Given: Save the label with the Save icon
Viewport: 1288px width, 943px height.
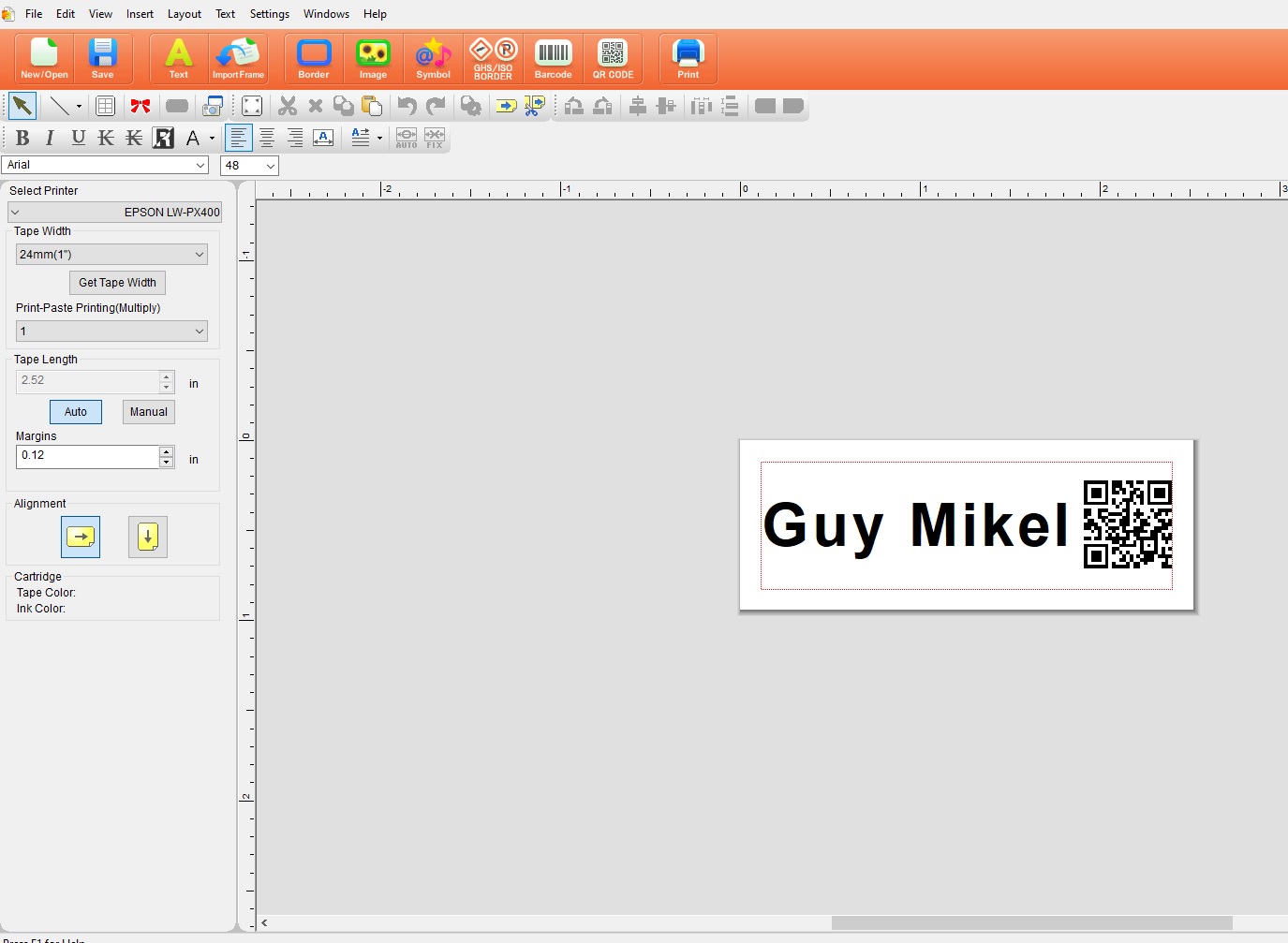Looking at the screenshot, I should (102, 59).
